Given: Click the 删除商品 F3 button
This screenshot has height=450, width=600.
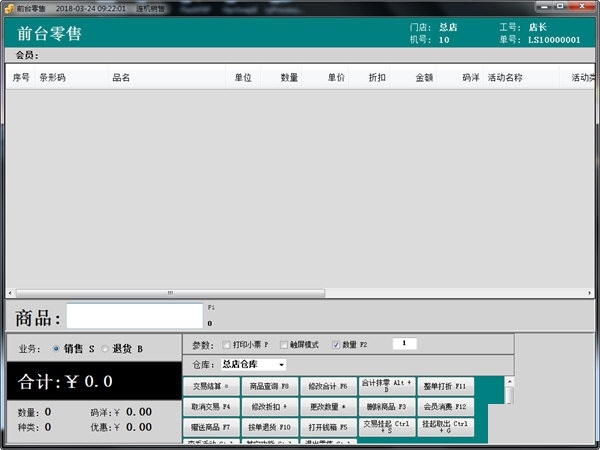Looking at the screenshot, I should (386, 407).
